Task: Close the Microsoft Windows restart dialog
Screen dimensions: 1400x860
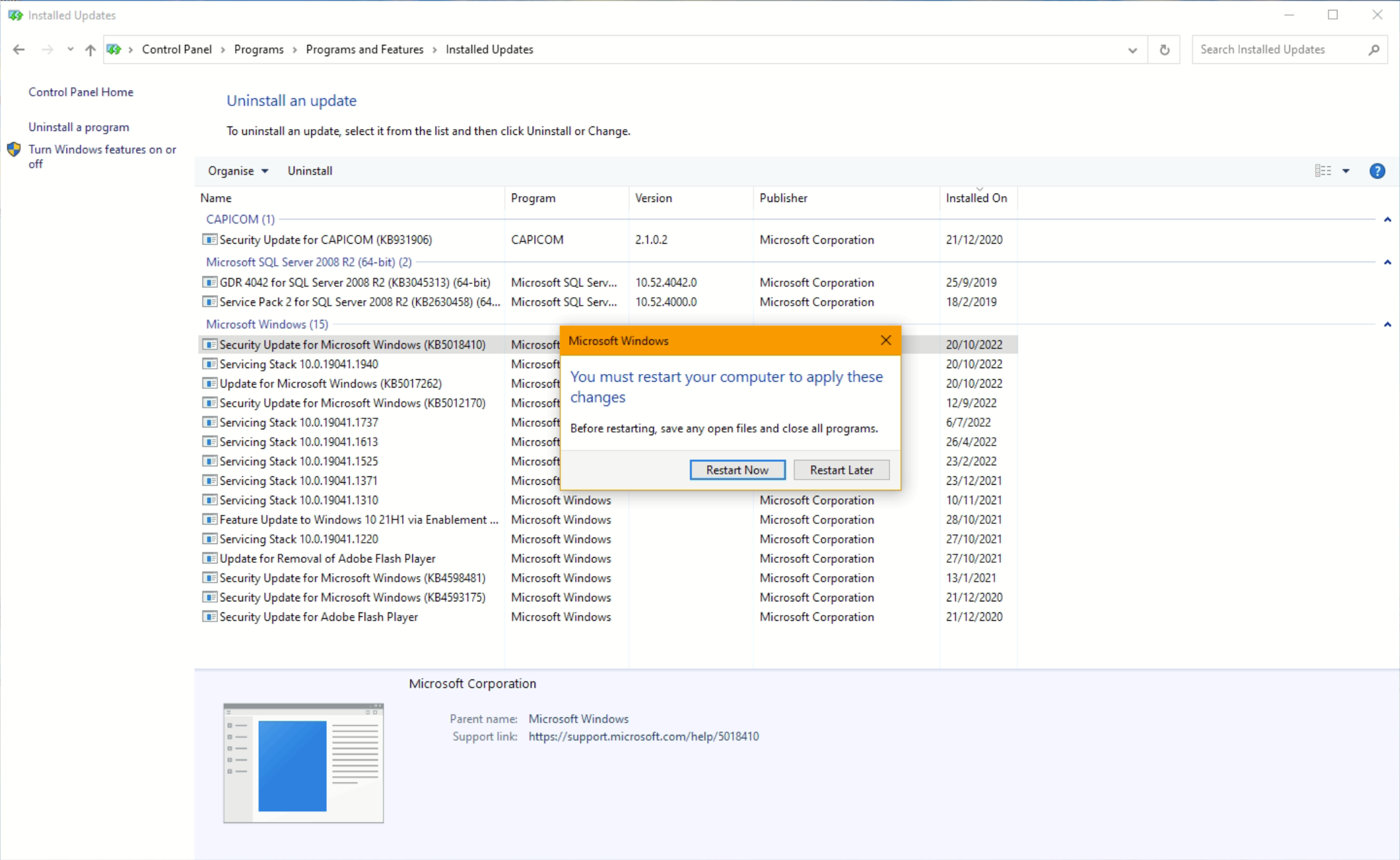Action: tap(886, 340)
